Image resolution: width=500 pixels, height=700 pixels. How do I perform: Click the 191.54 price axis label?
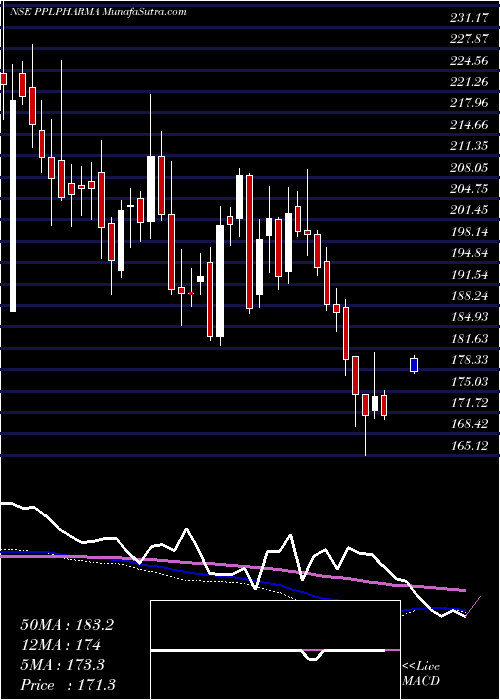pos(468,275)
